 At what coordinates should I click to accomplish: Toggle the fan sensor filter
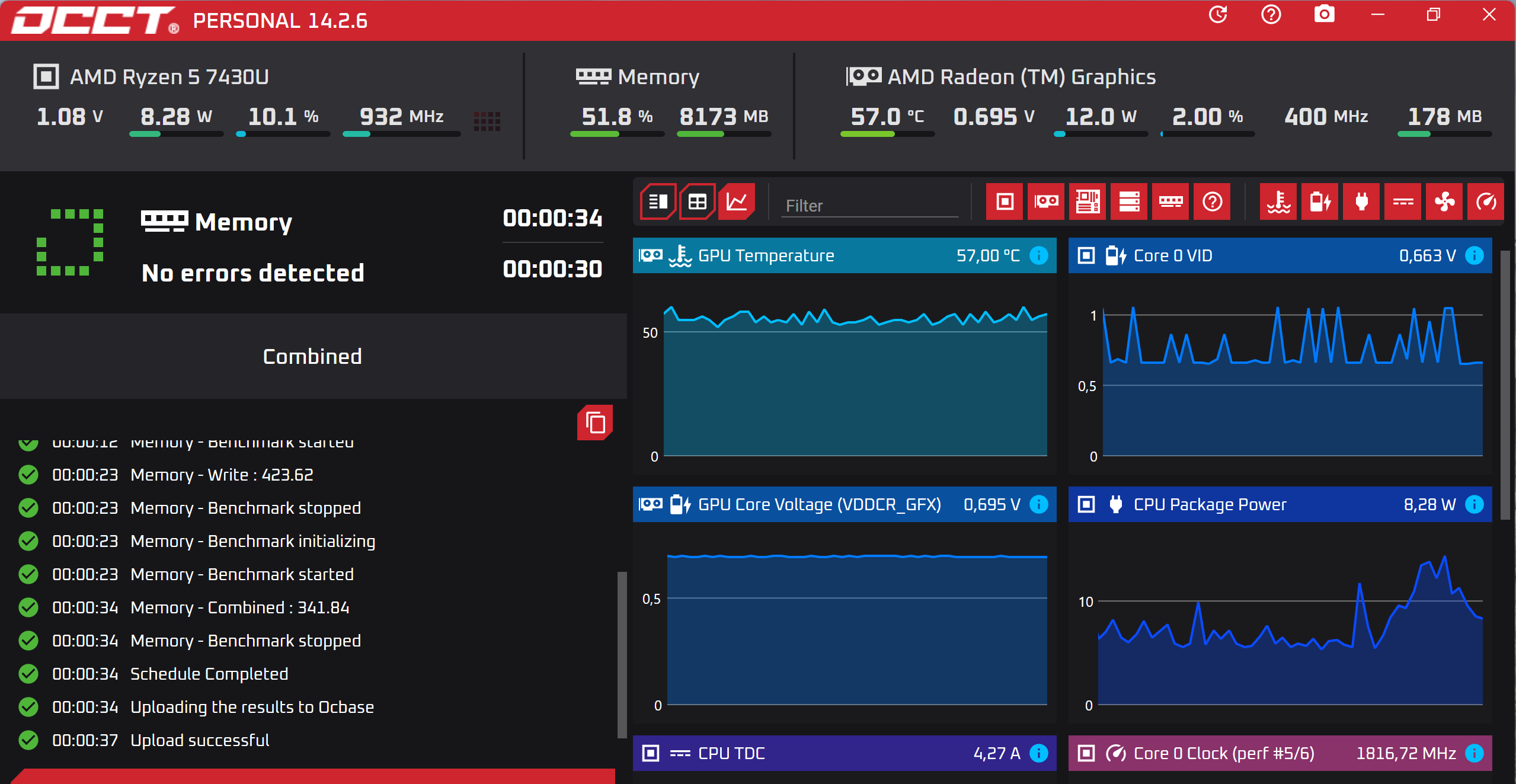click(1444, 202)
